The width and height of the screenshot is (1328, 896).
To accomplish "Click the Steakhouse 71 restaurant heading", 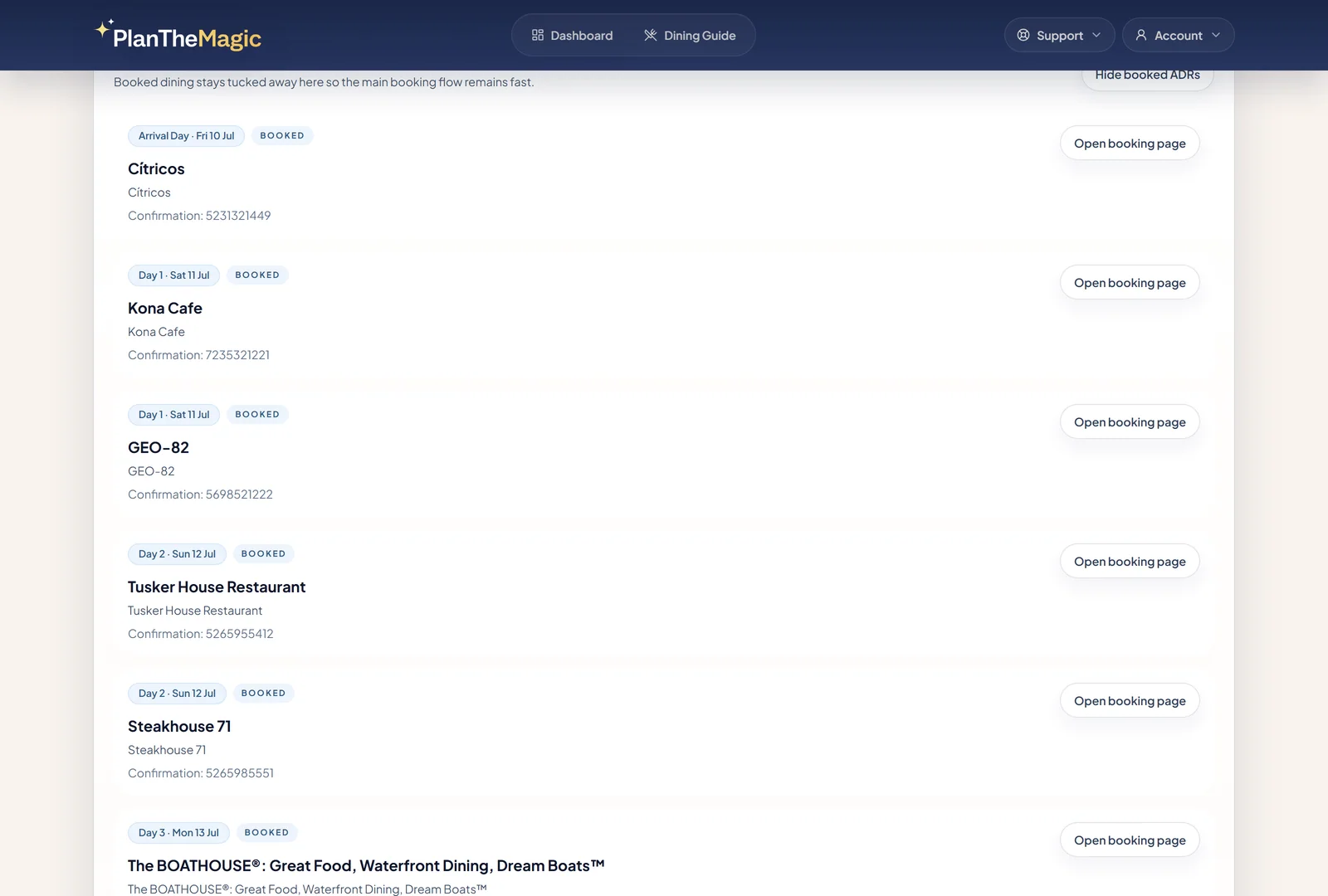I will click(179, 727).
